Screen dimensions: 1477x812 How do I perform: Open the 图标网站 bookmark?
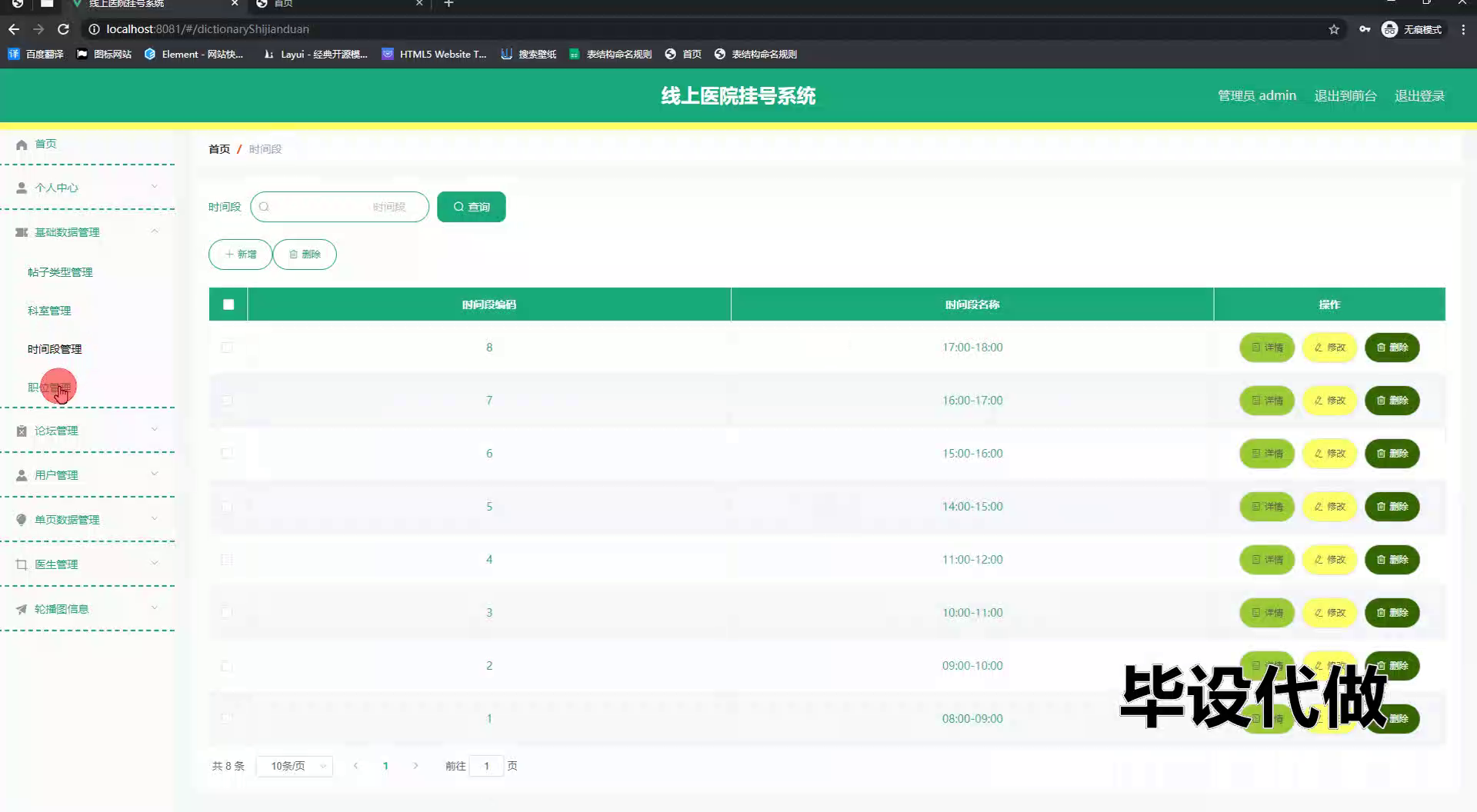[104, 54]
